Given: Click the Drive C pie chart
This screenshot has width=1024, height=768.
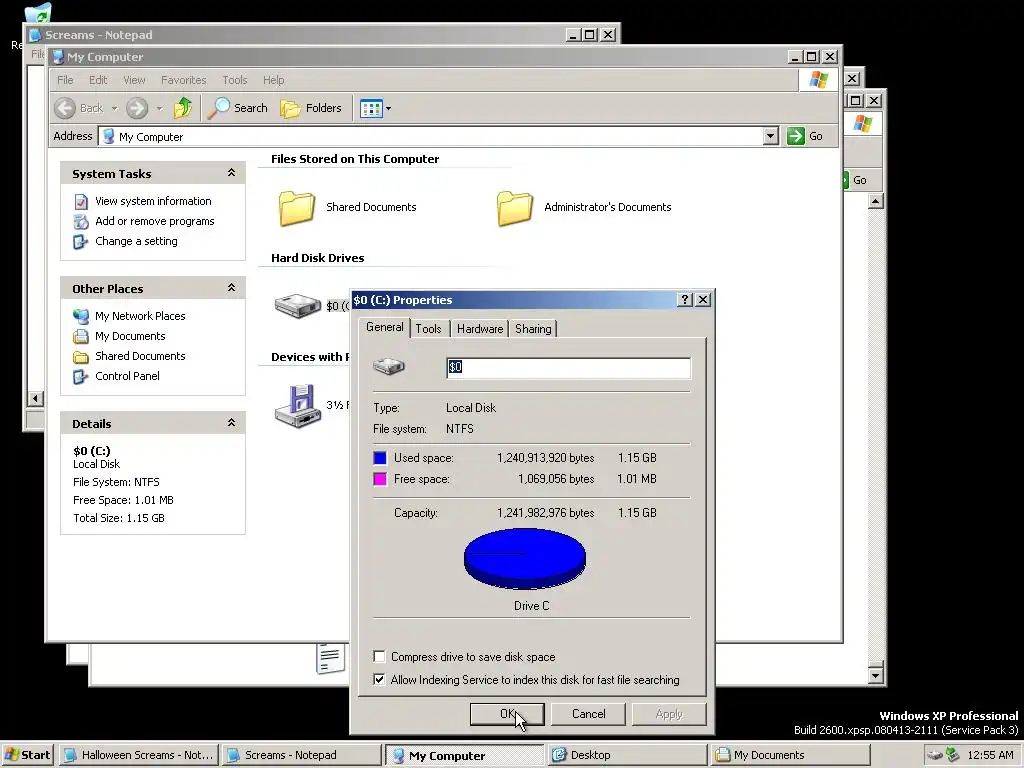Looking at the screenshot, I should pyautogui.click(x=524, y=558).
